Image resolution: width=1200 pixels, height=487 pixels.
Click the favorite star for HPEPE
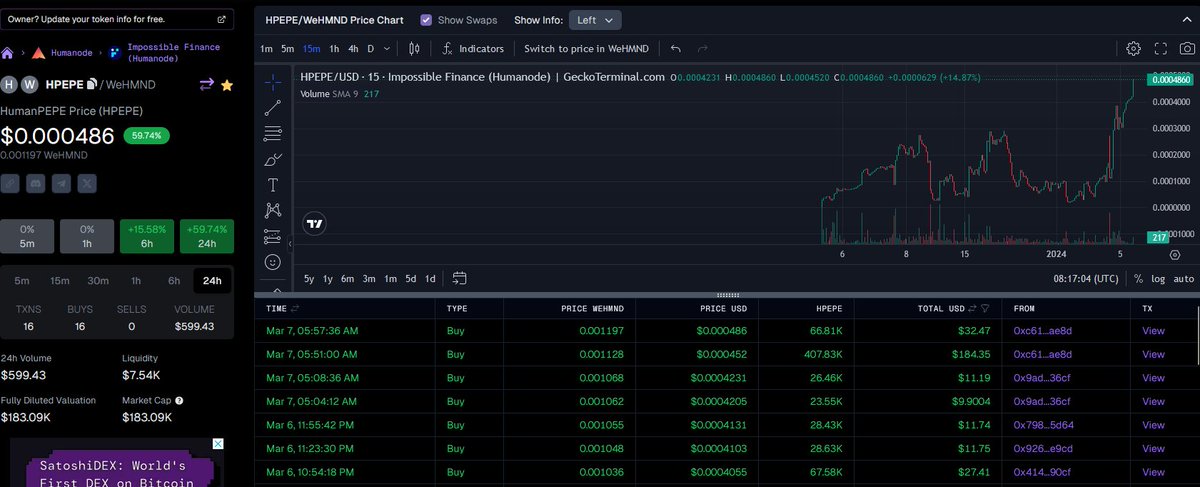227,85
